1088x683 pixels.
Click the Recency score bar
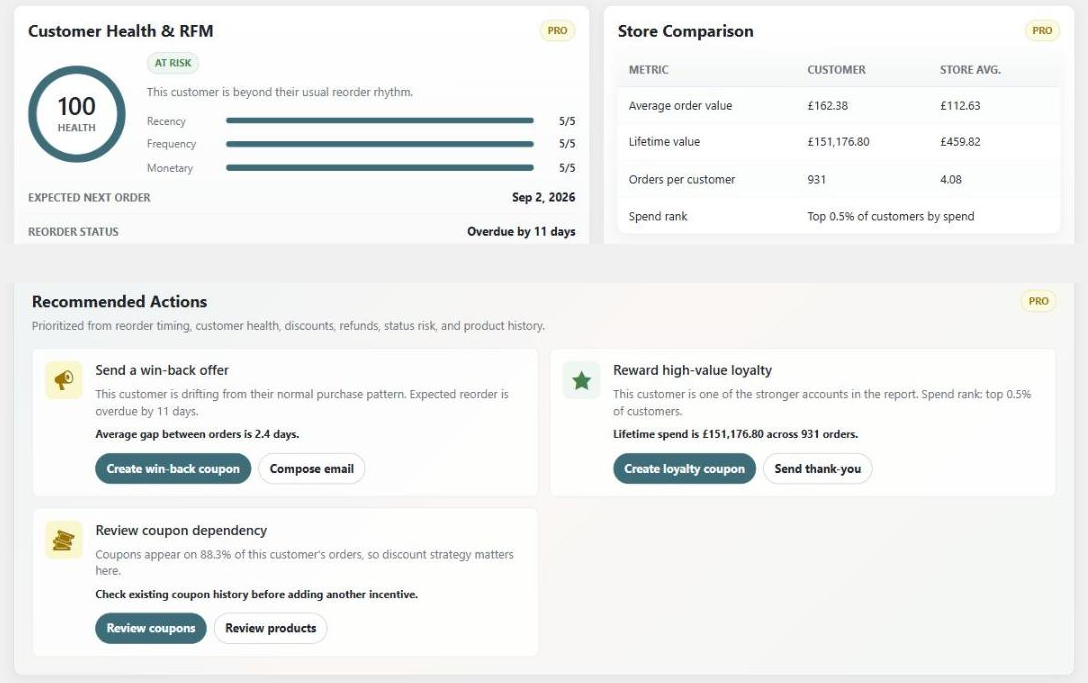click(380, 121)
